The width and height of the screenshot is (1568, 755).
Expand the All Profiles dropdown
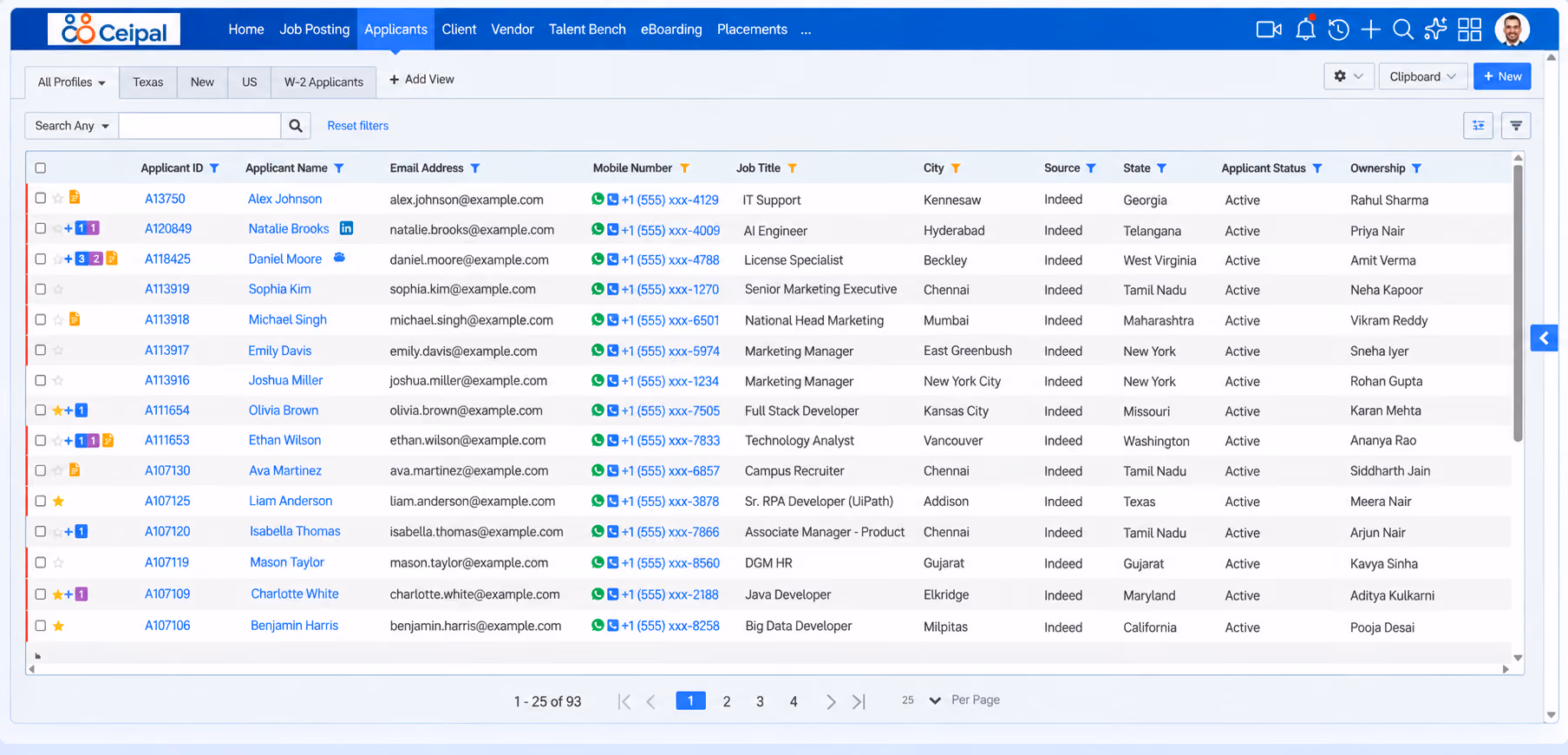72,82
